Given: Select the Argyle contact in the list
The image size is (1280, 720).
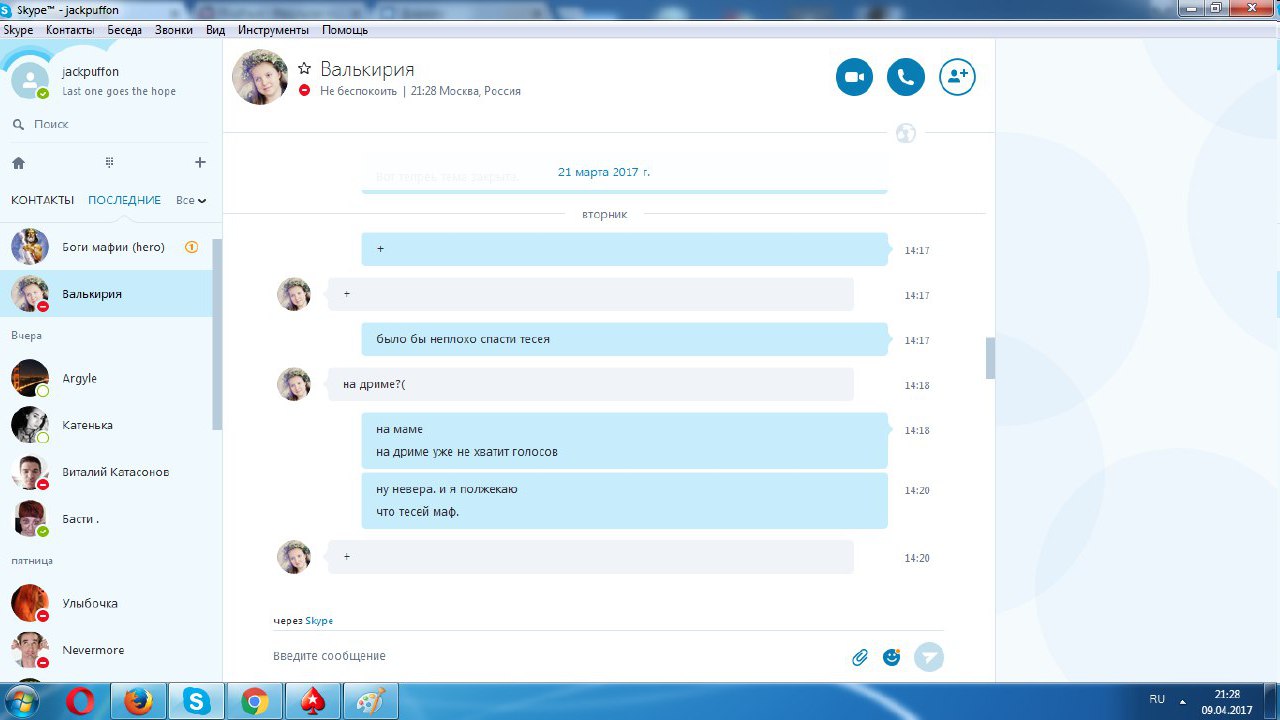Looking at the screenshot, I should point(80,379).
